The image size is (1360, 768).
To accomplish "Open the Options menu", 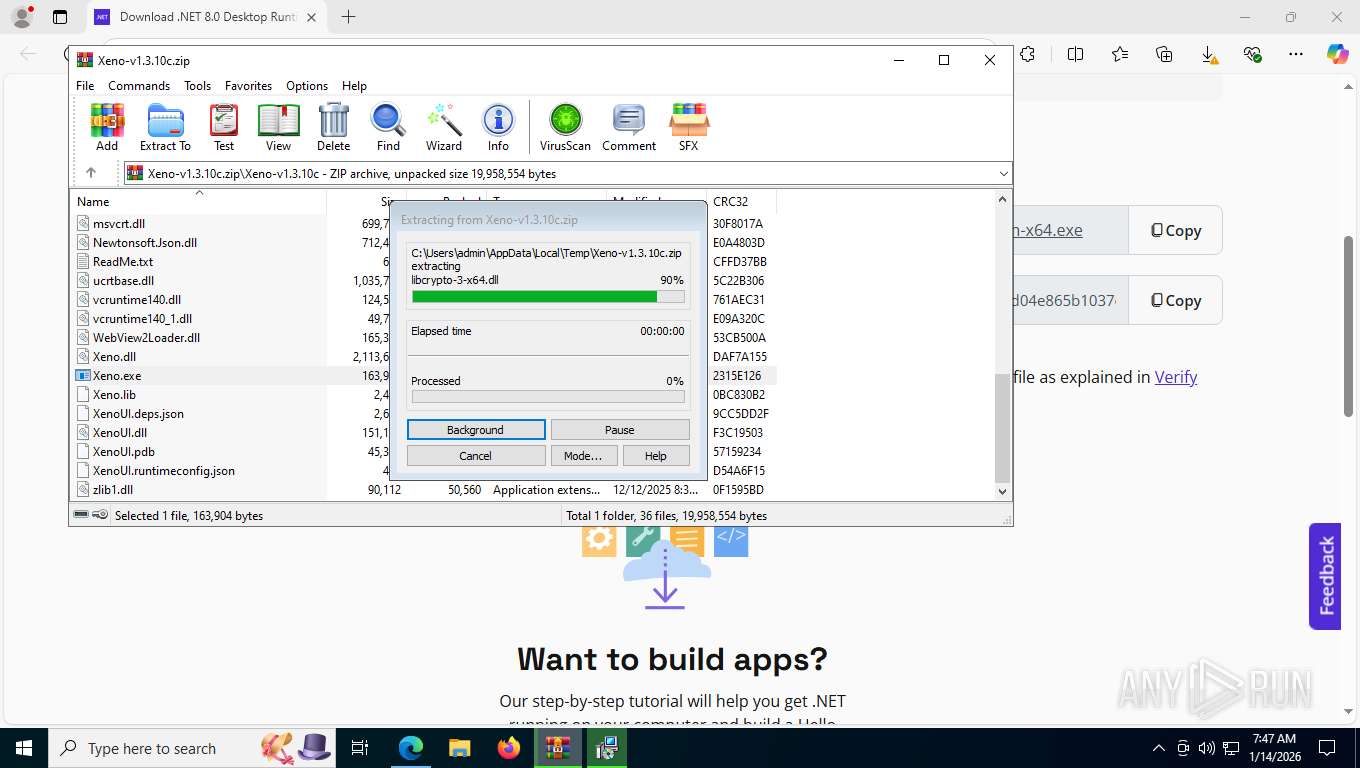I will [307, 86].
